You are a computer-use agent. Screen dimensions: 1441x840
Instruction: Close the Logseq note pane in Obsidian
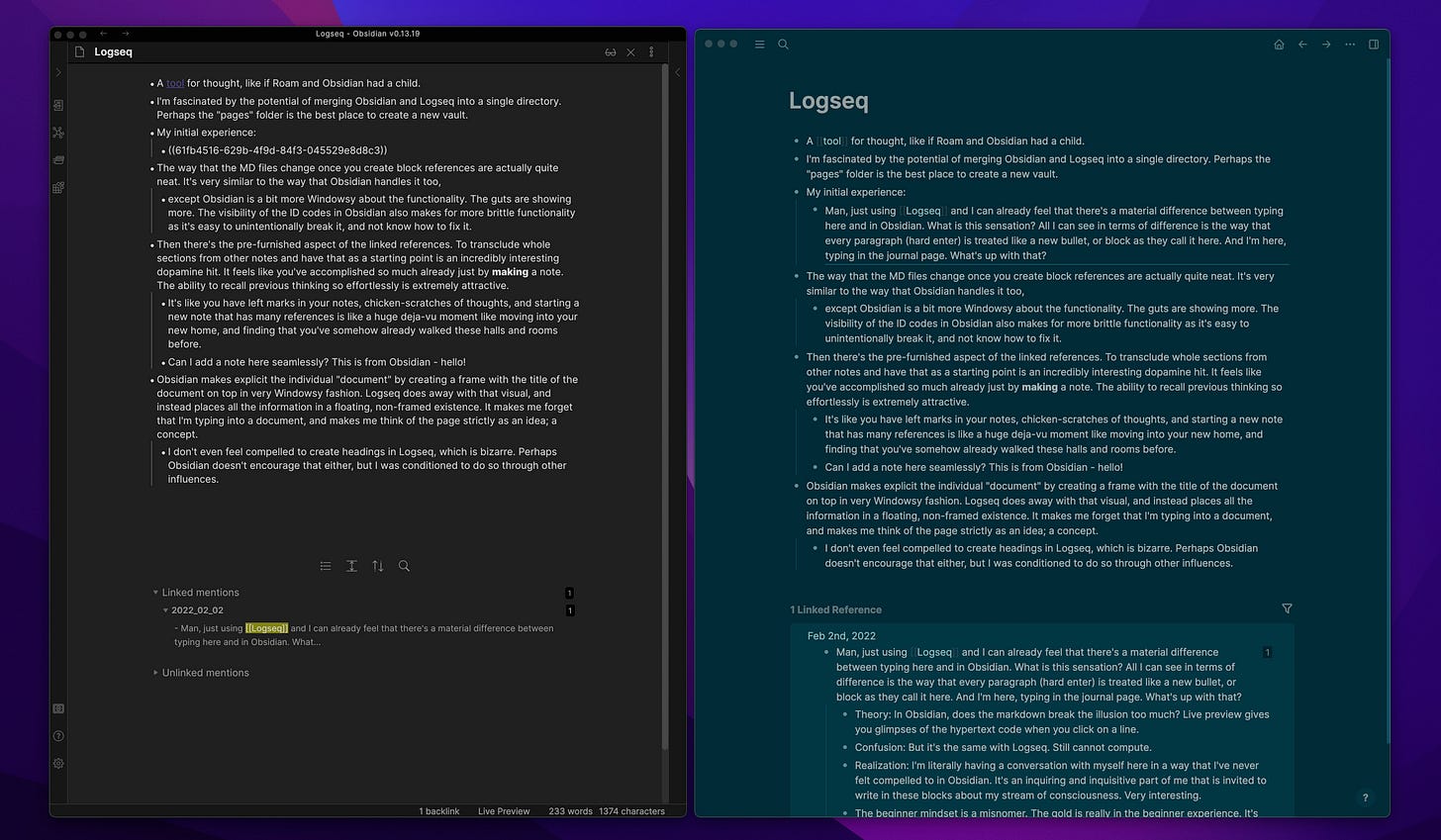click(x=631, y=52)
